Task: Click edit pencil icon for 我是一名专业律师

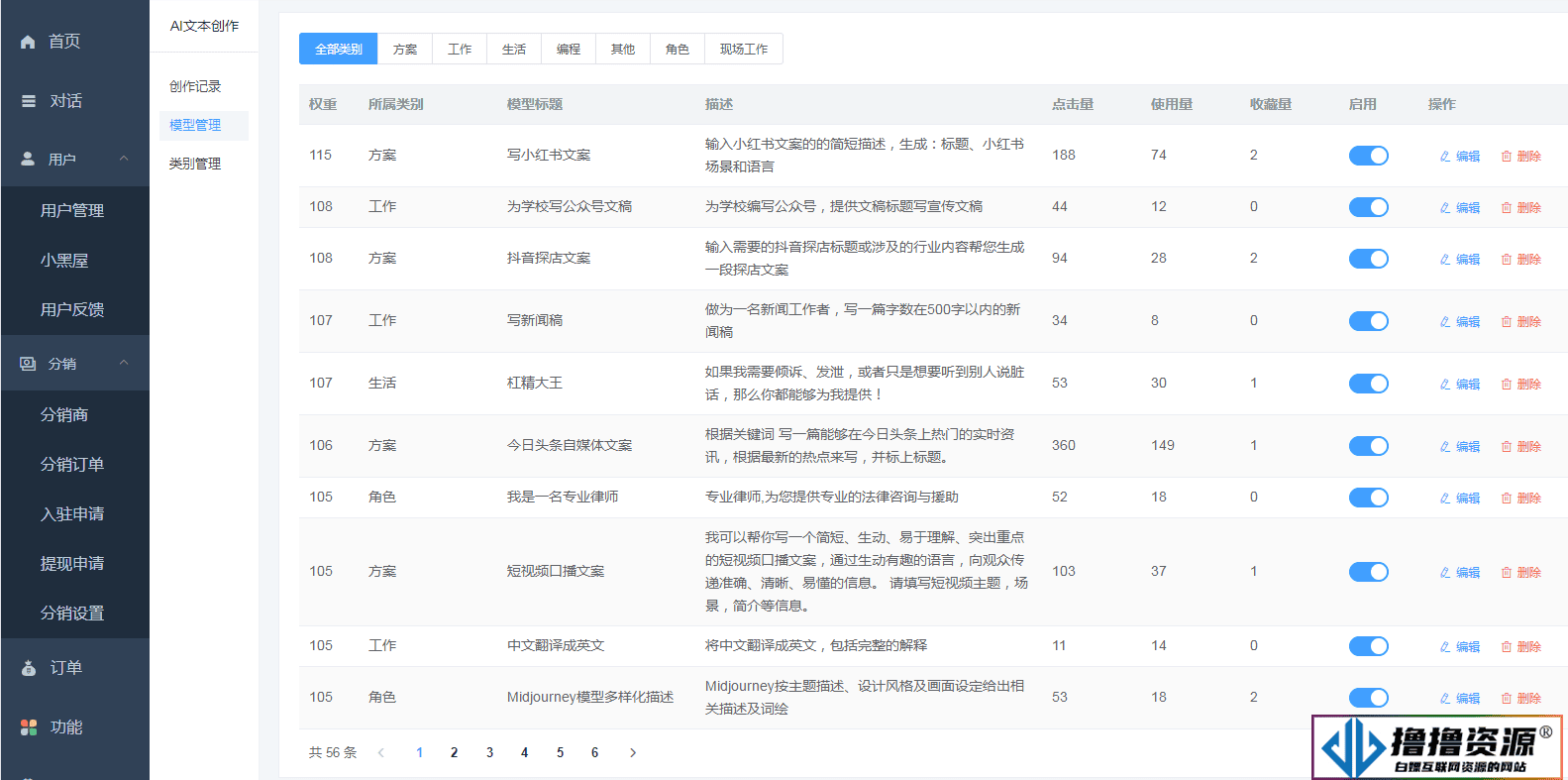Action: 1445,499
